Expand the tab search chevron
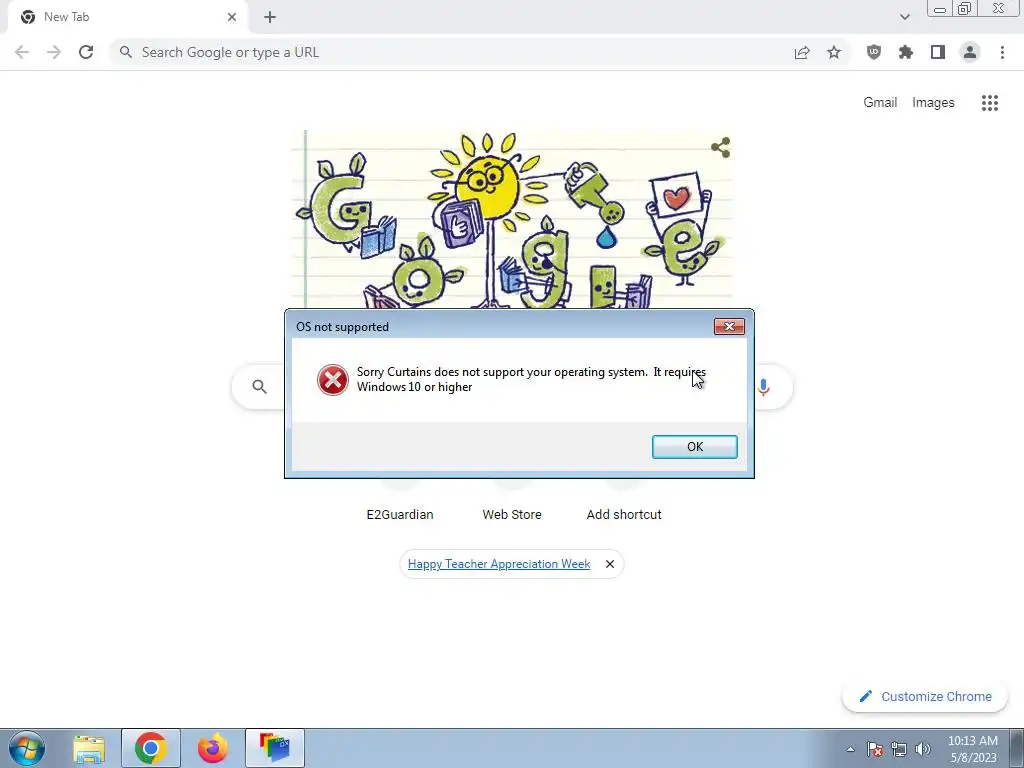The image size is (1024, 768). (x=904, y=17)
